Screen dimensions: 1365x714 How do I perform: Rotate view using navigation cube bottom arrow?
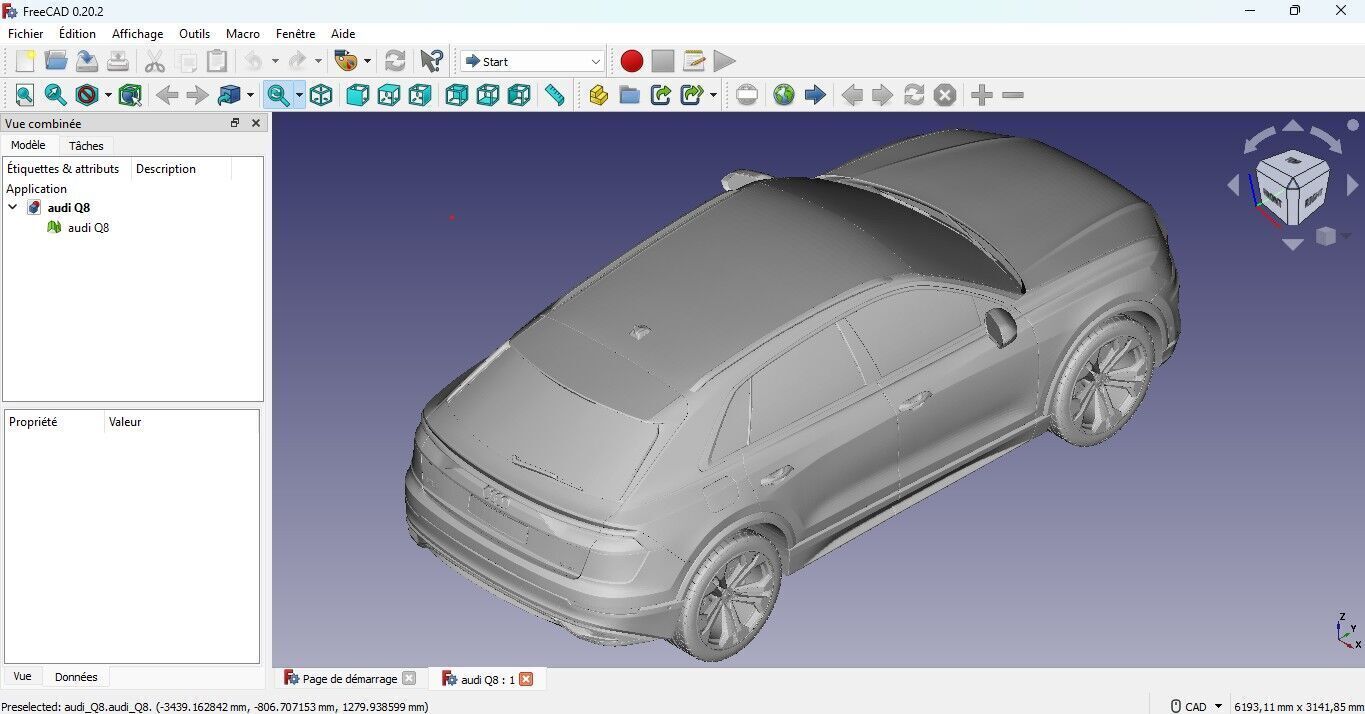point(1293,244)
